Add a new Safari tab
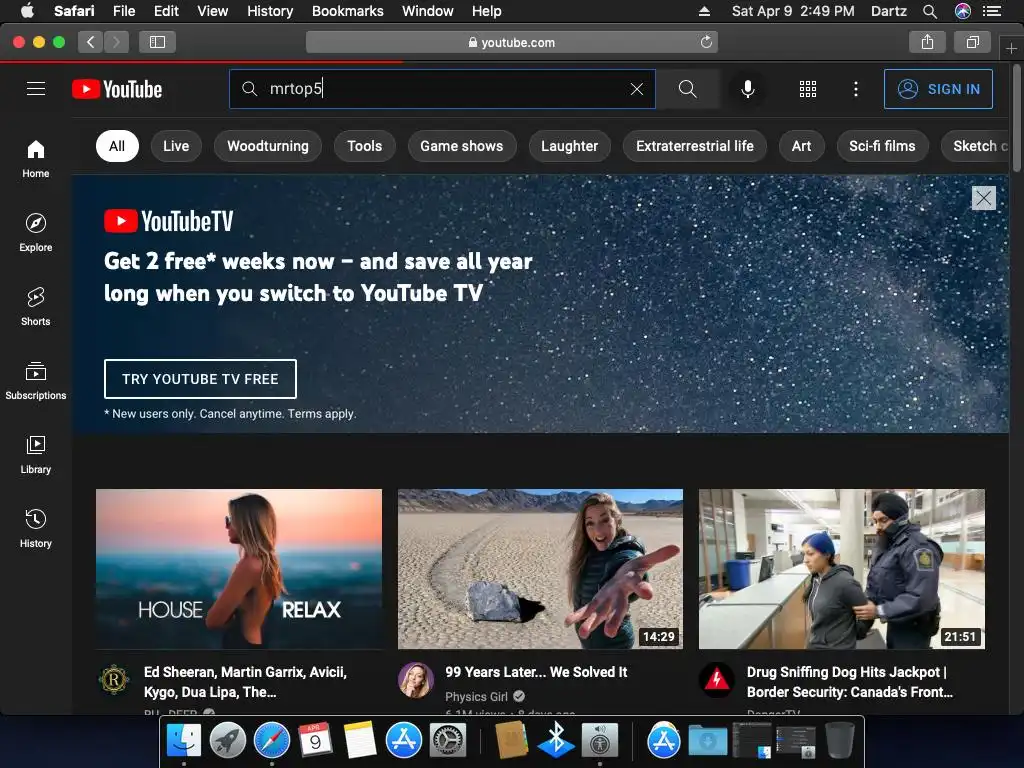1024x768 pixels. point(1011,48)
